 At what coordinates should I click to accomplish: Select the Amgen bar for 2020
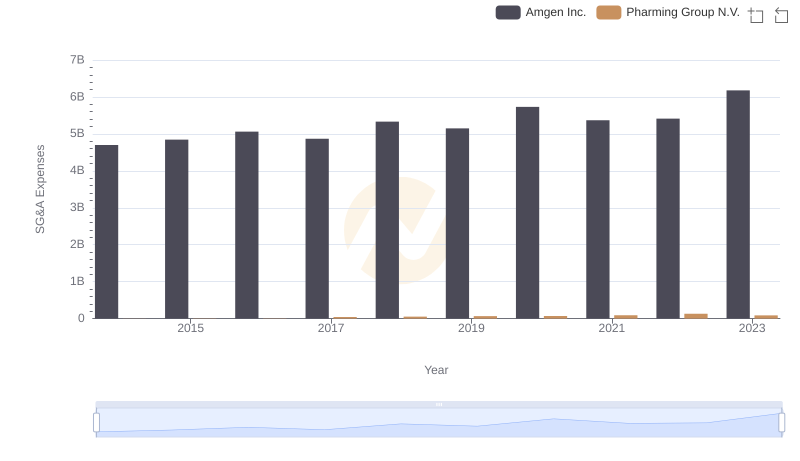527,212
